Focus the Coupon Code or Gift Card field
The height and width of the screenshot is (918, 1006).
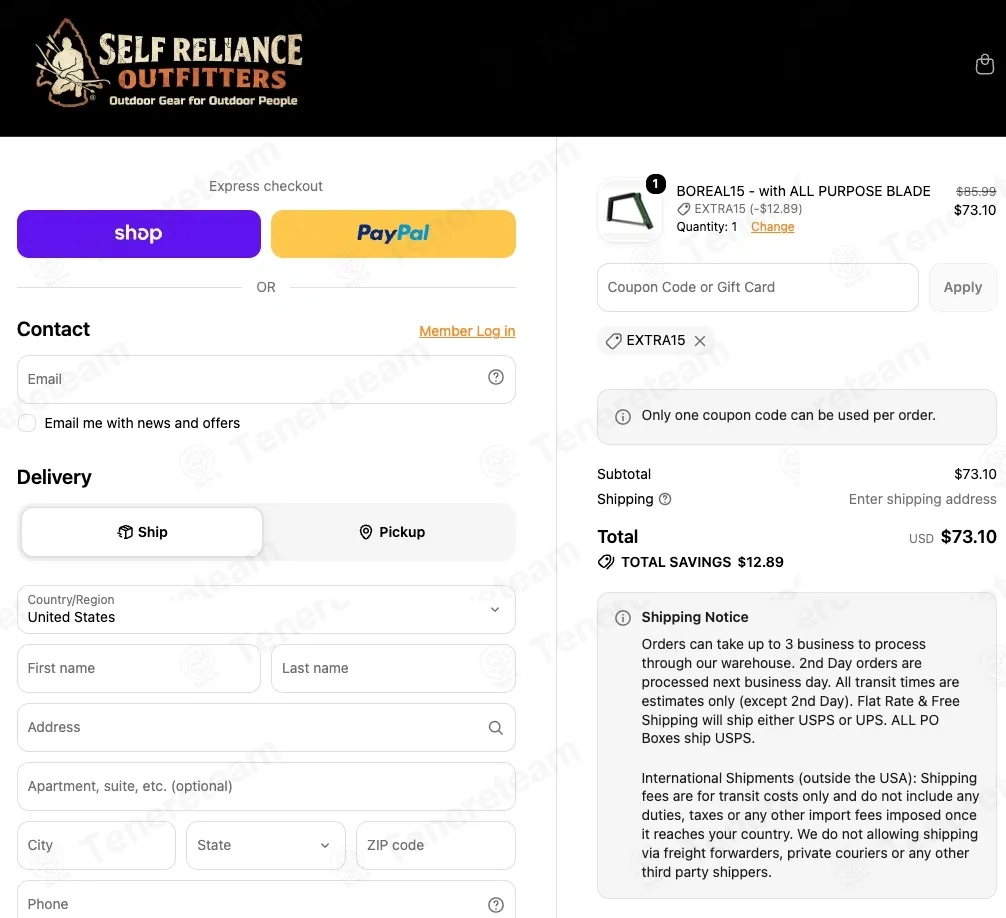(x=758, y=287)
